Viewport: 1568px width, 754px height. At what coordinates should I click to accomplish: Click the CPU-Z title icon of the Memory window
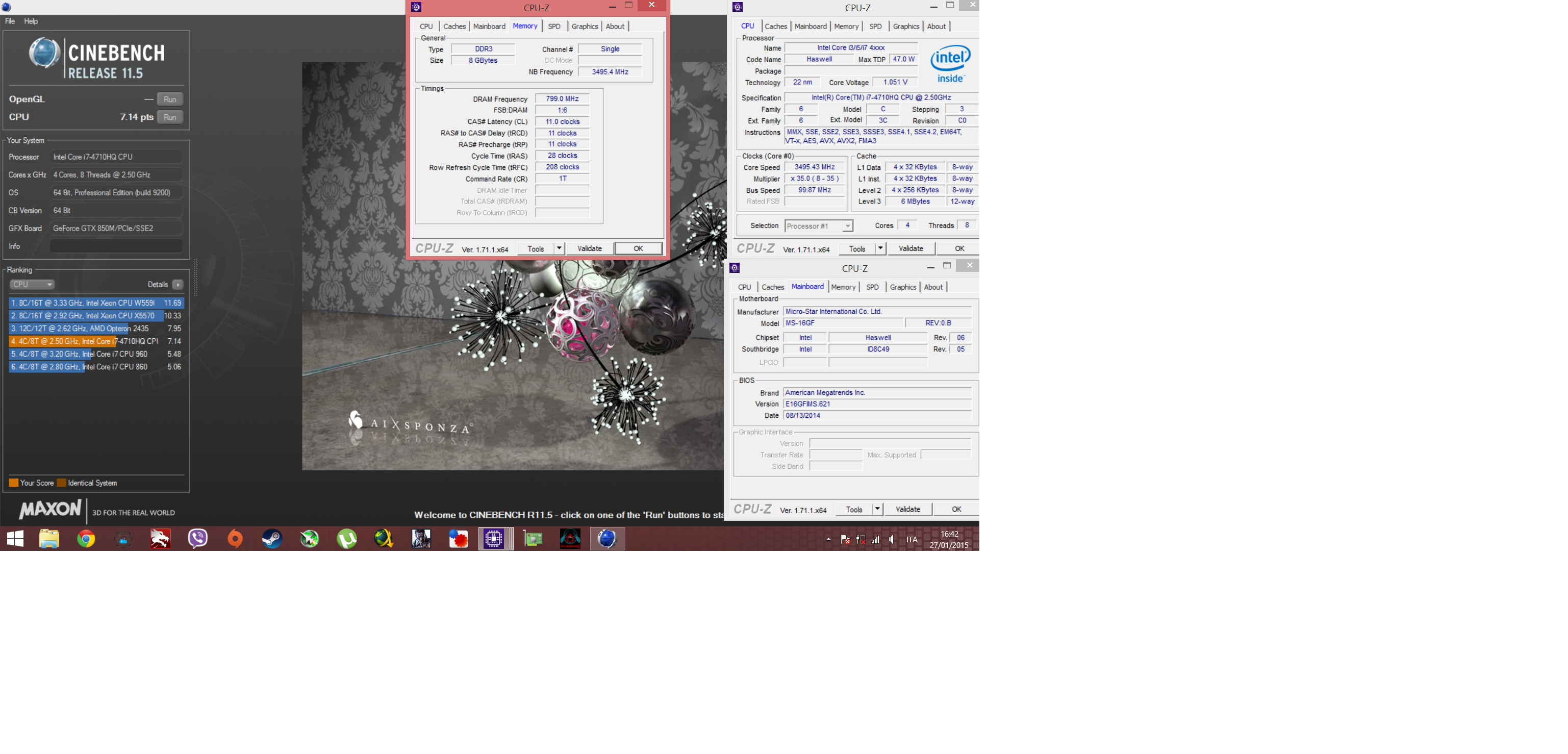pyautogui.click(x=416, y=7)
